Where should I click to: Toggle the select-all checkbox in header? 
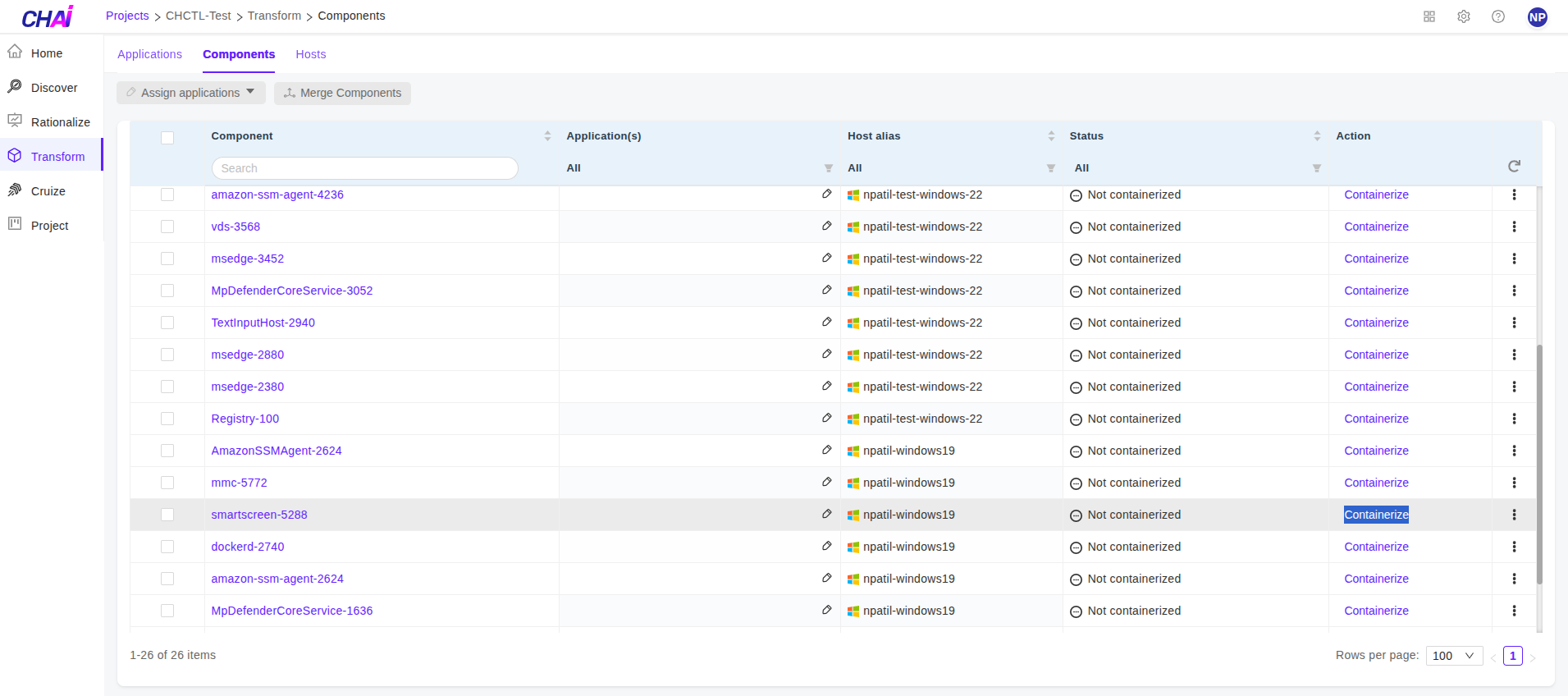point(167,138)
